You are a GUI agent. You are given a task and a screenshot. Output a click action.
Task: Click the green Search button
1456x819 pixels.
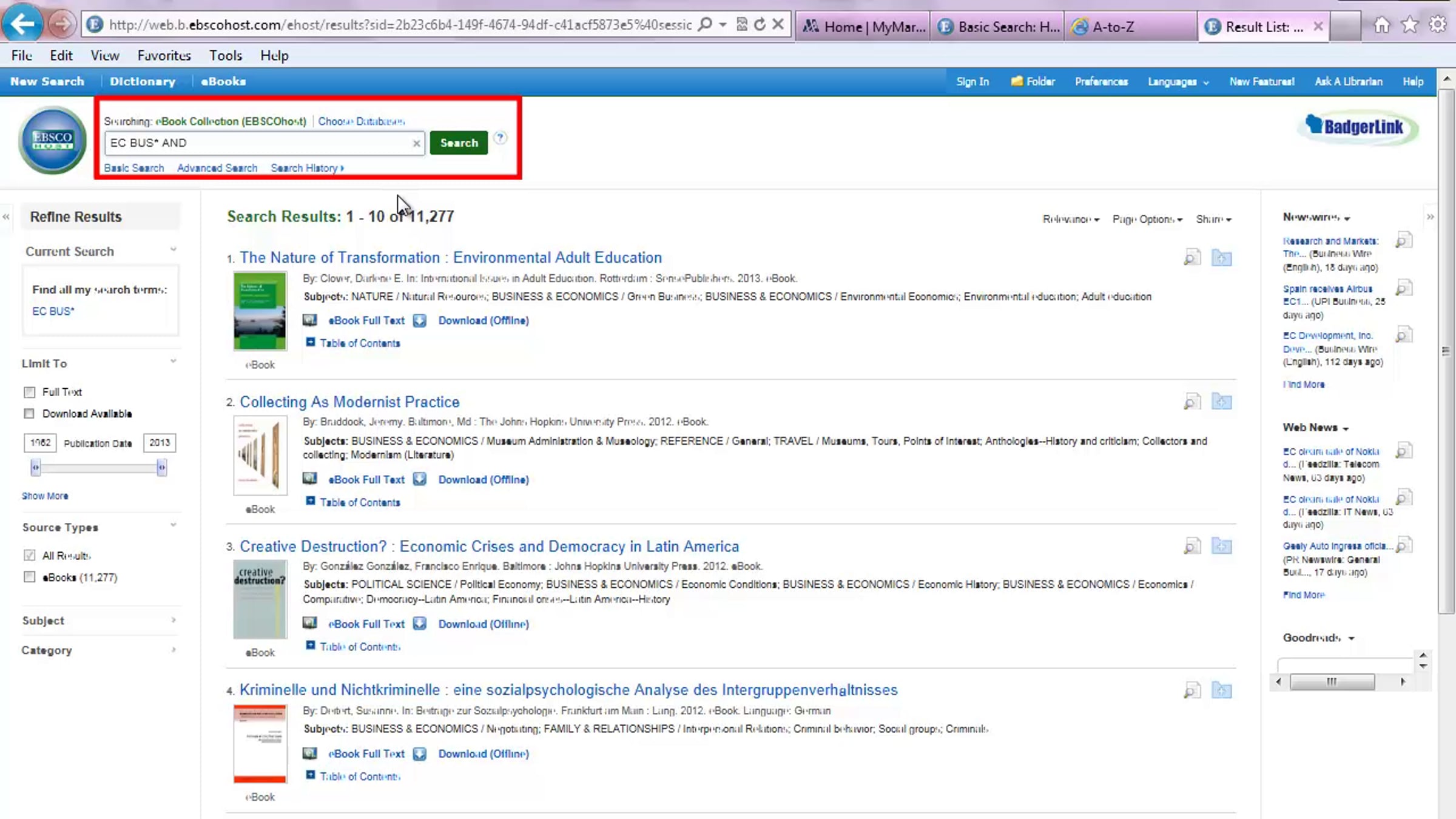point(459,143)
